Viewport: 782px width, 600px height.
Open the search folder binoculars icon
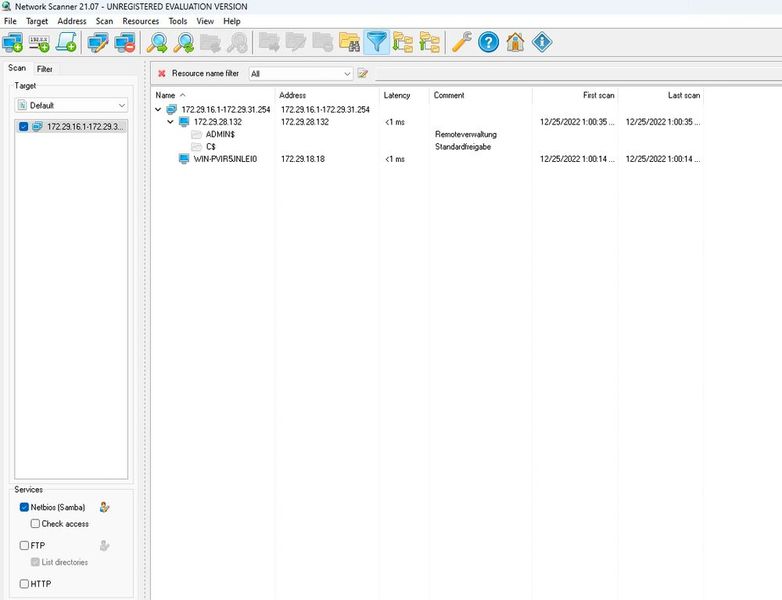[350, 42]
